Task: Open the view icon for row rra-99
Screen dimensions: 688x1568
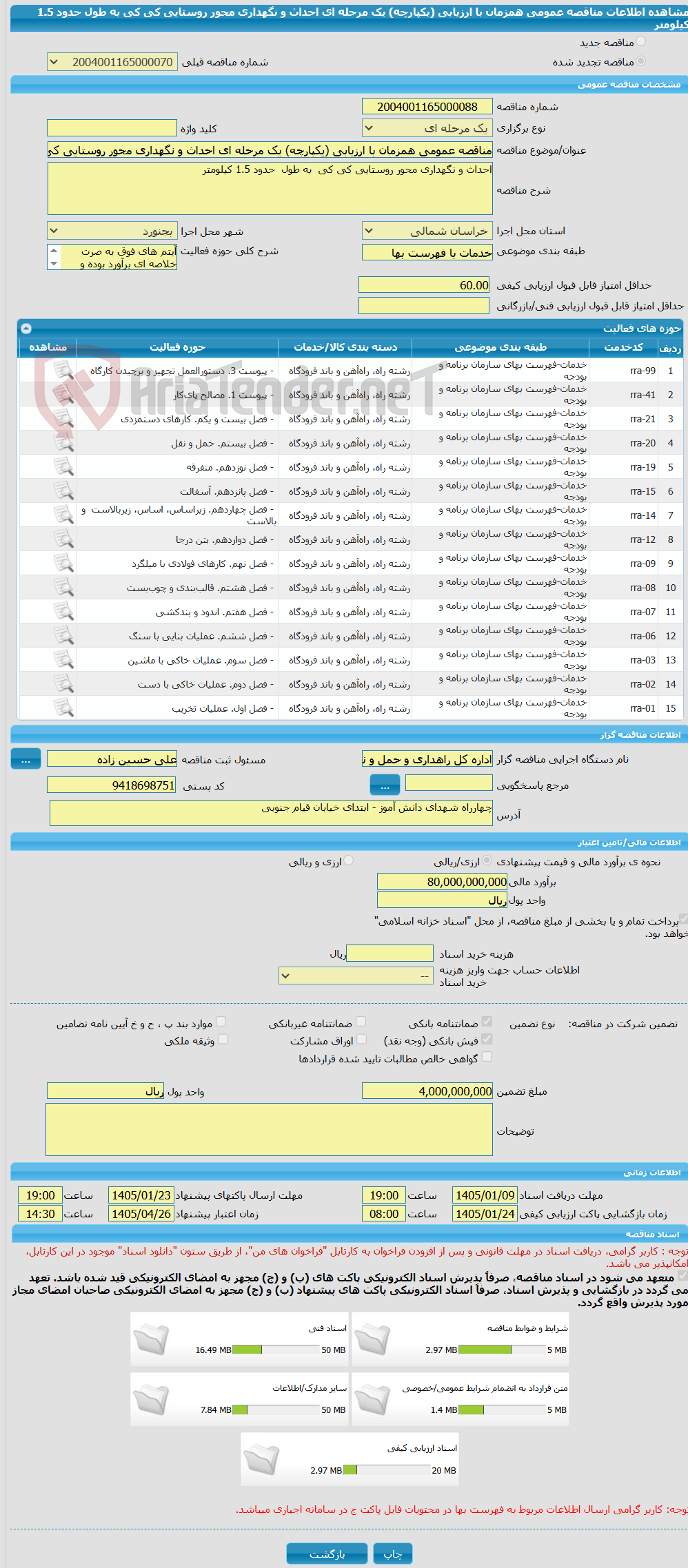Action: tap(63, 371)
